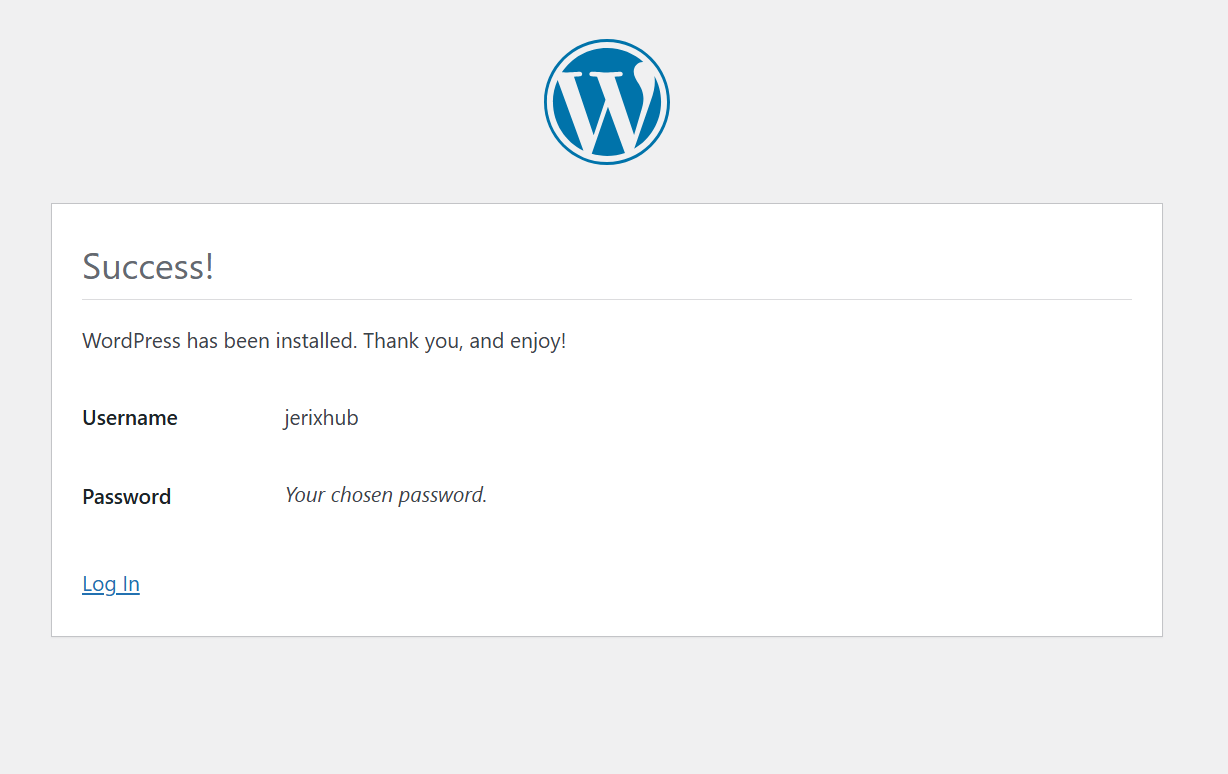This screenshot has width=1228, height=774.
Task: Click the WordPress installed confirmation message
Action: click(323, 340)
